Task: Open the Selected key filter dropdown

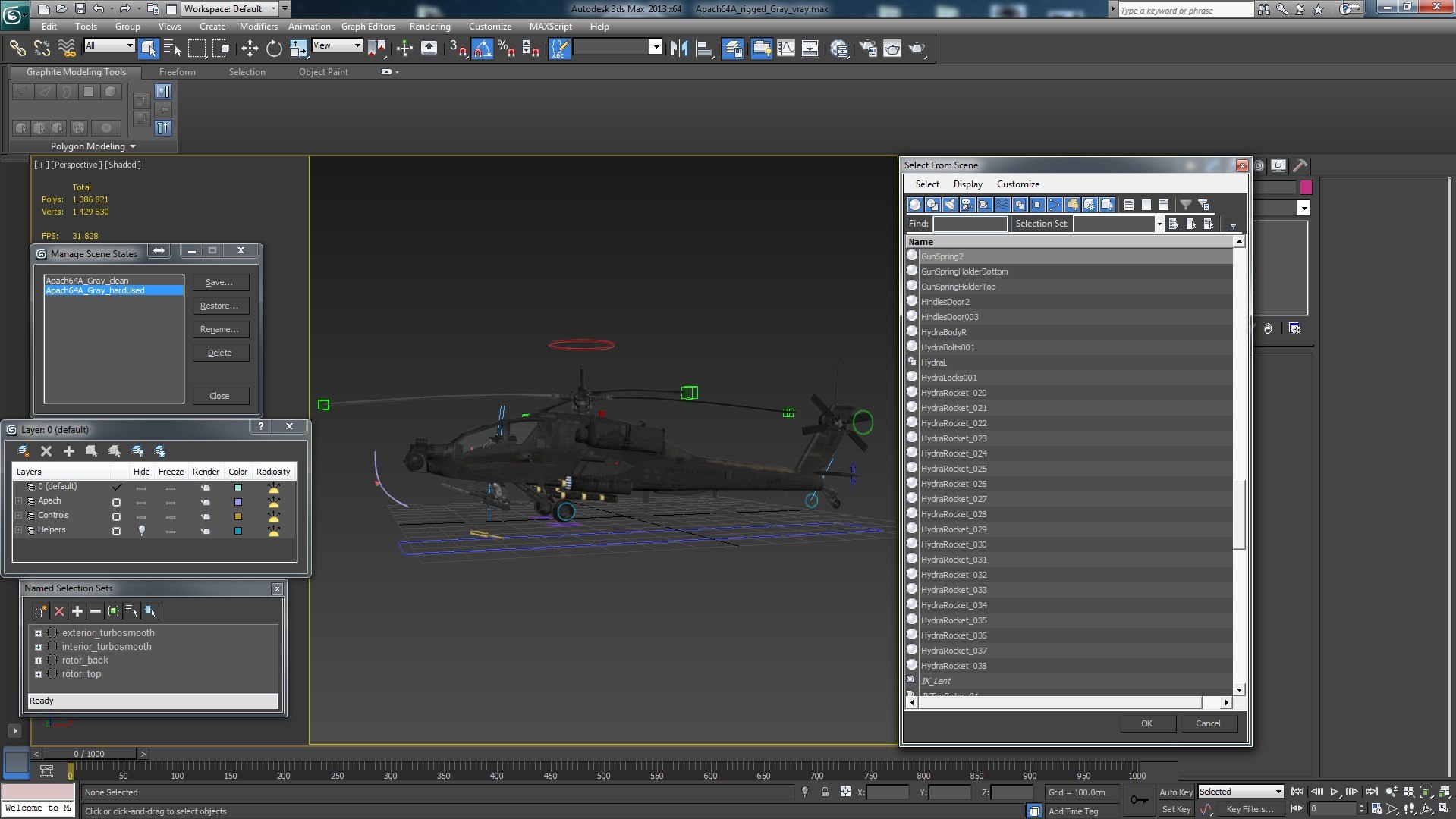Action: pyautogui.click(x=1278, y=792)
